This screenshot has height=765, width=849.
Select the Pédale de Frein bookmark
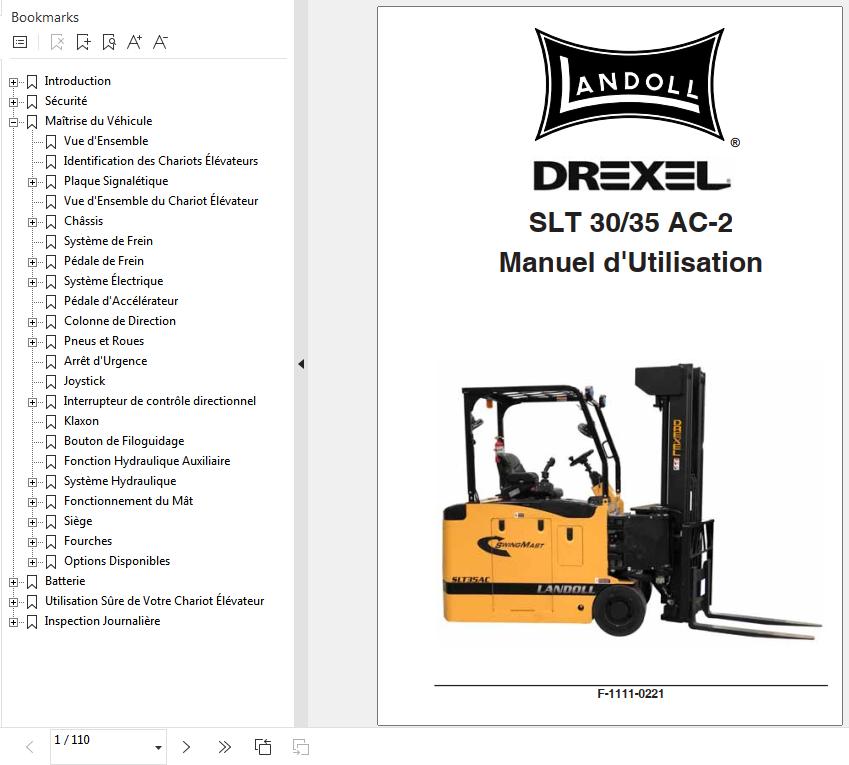(x=104, y=261)
